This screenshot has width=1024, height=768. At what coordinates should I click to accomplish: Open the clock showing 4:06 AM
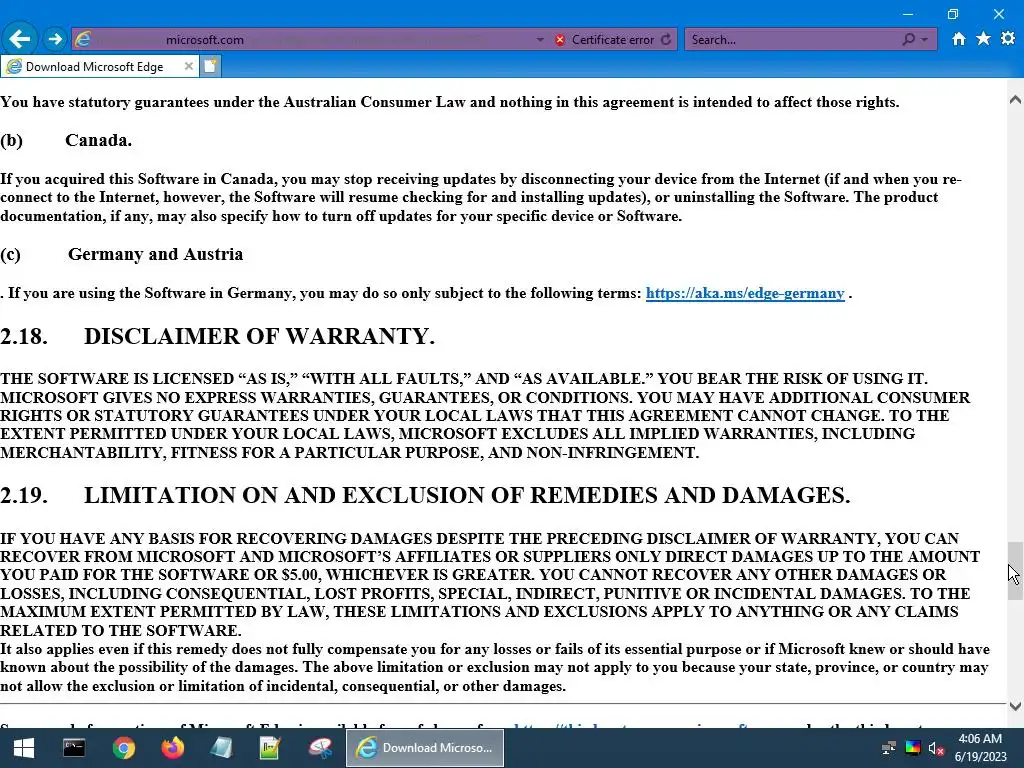click(980, 748)
